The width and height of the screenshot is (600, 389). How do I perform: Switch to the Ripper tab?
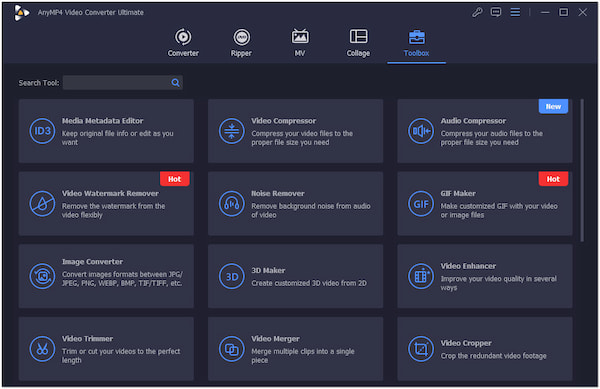tap(241, 43)
